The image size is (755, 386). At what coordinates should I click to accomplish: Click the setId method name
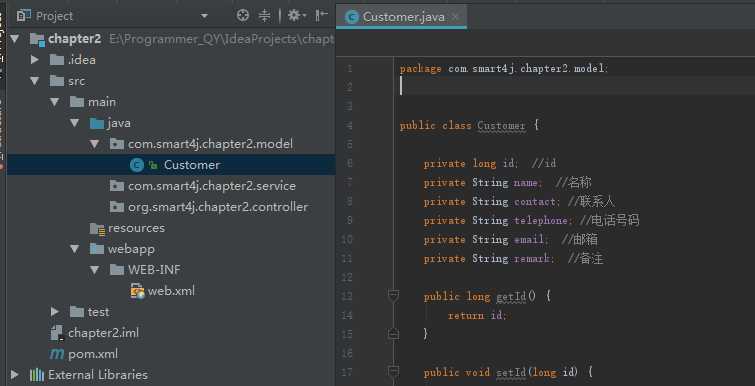[x=511, y=372]
